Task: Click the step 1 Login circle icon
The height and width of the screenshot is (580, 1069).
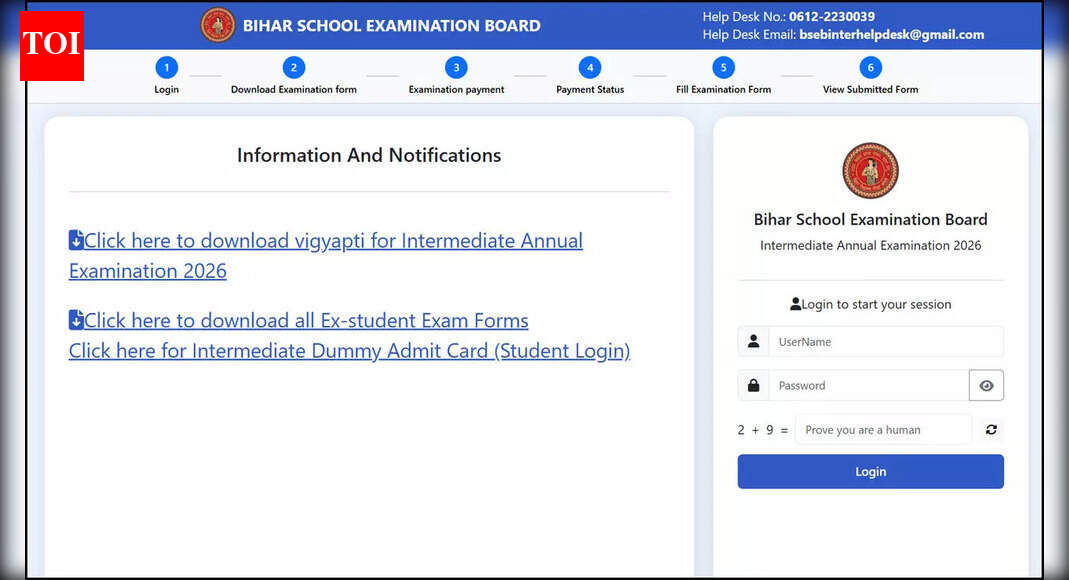Action: (x=166, y=66)
